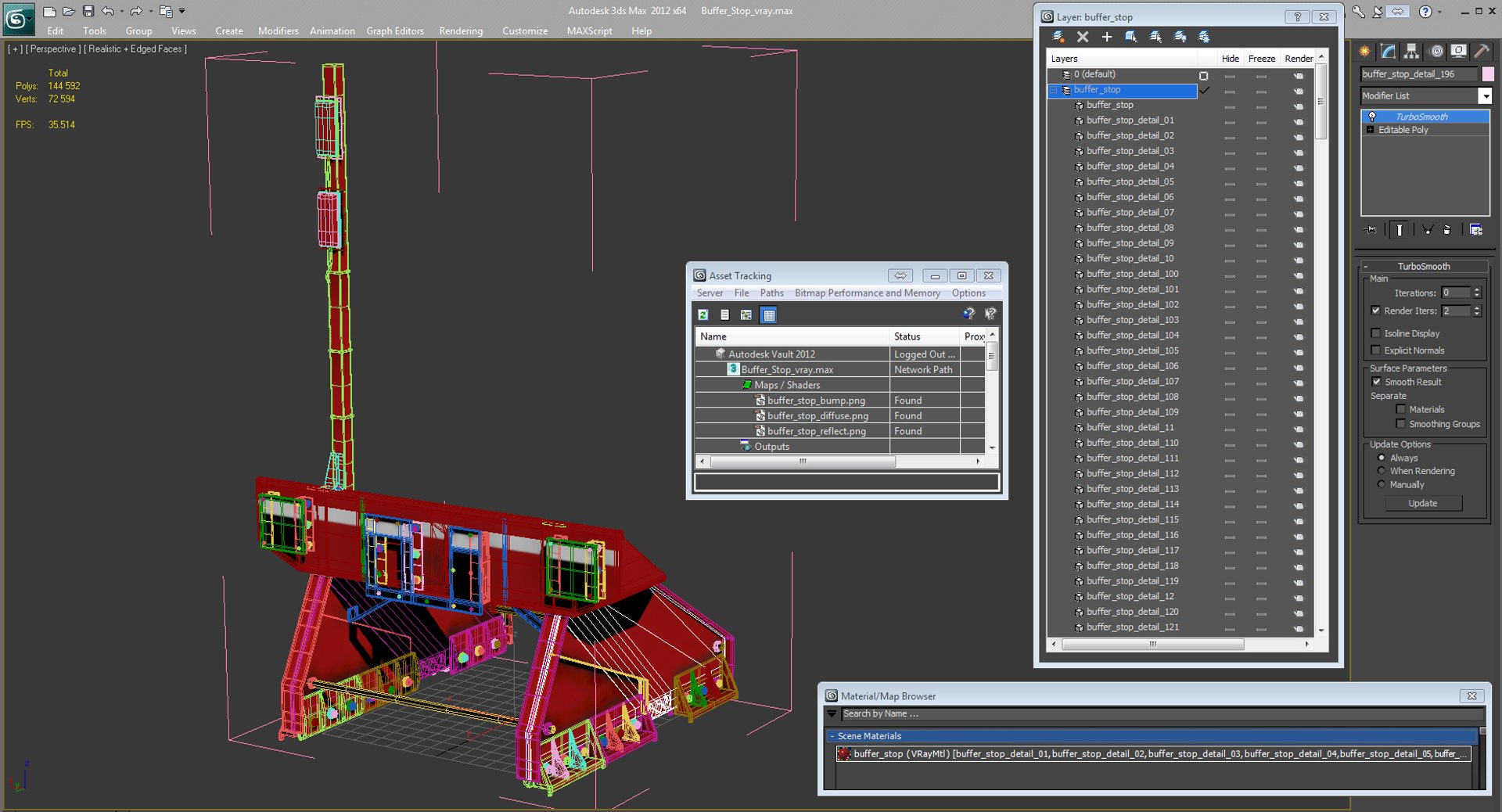Screen dimensions: 1502x812
Task: Expand Editable Poly in modifier stack
Action: (1370, 130)
